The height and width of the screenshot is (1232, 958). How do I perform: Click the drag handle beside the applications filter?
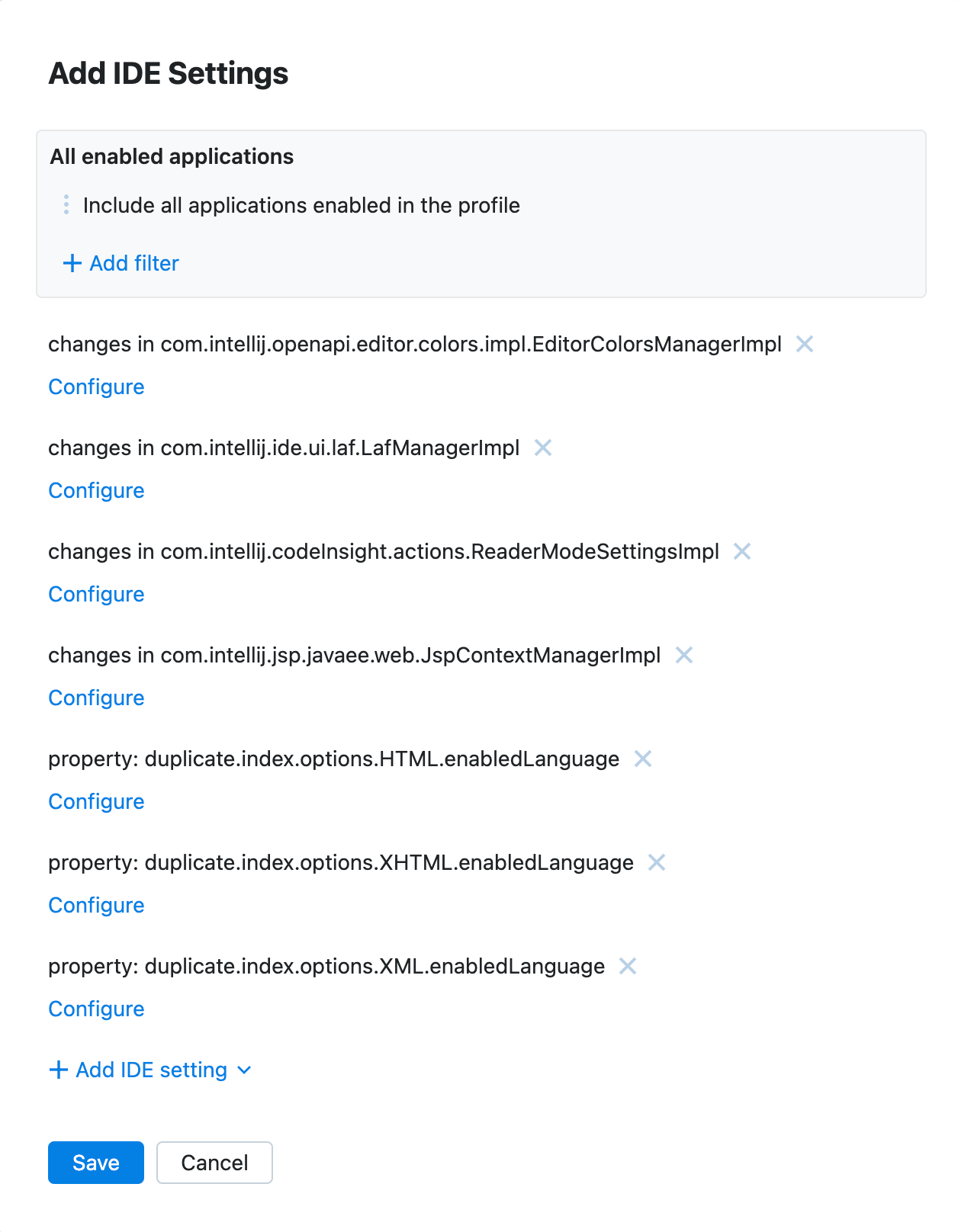click(x=67, y=204)
